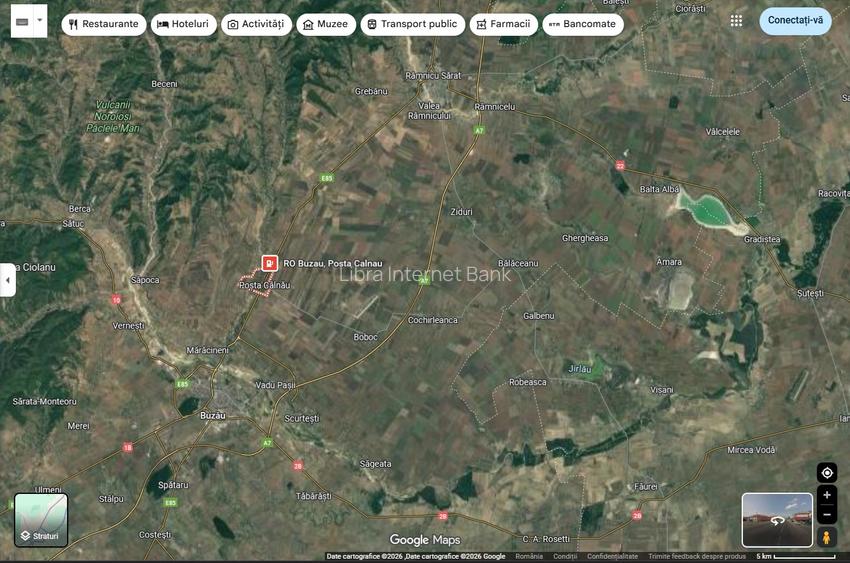Zoom out with the minus button
The width and height of the screenshot is (850, 563).
click(826, 515)
